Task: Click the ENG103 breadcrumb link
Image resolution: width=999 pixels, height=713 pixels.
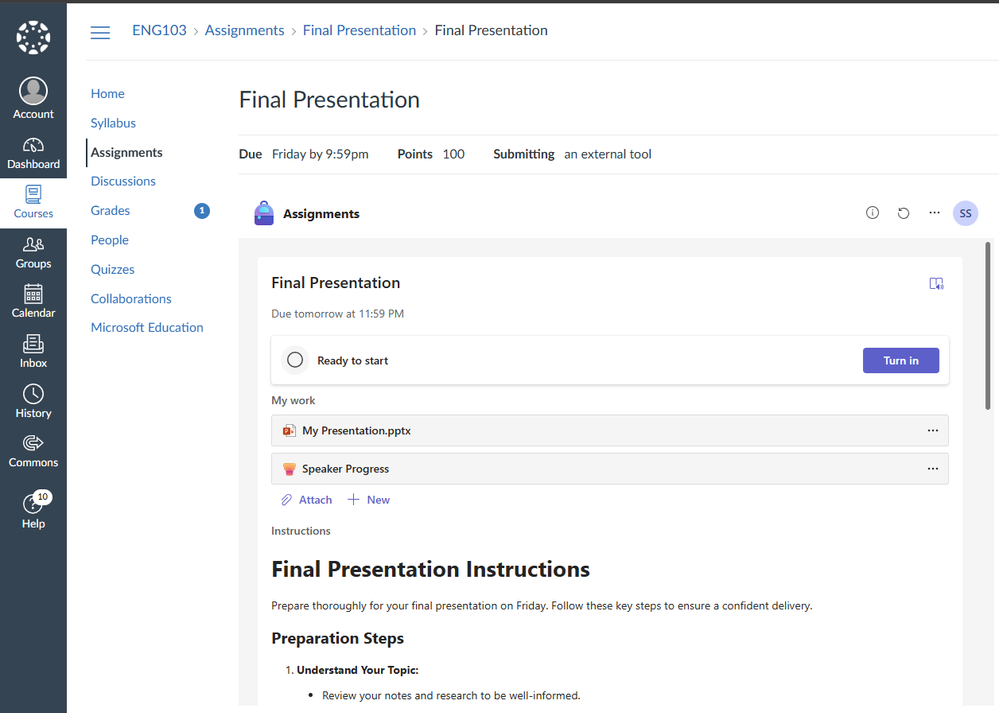Action: tap(159, 31)
